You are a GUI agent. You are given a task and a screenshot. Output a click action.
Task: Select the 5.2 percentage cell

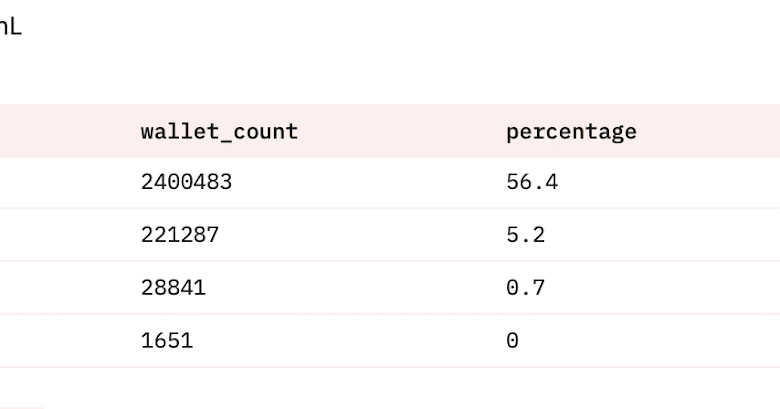(525, 235)
